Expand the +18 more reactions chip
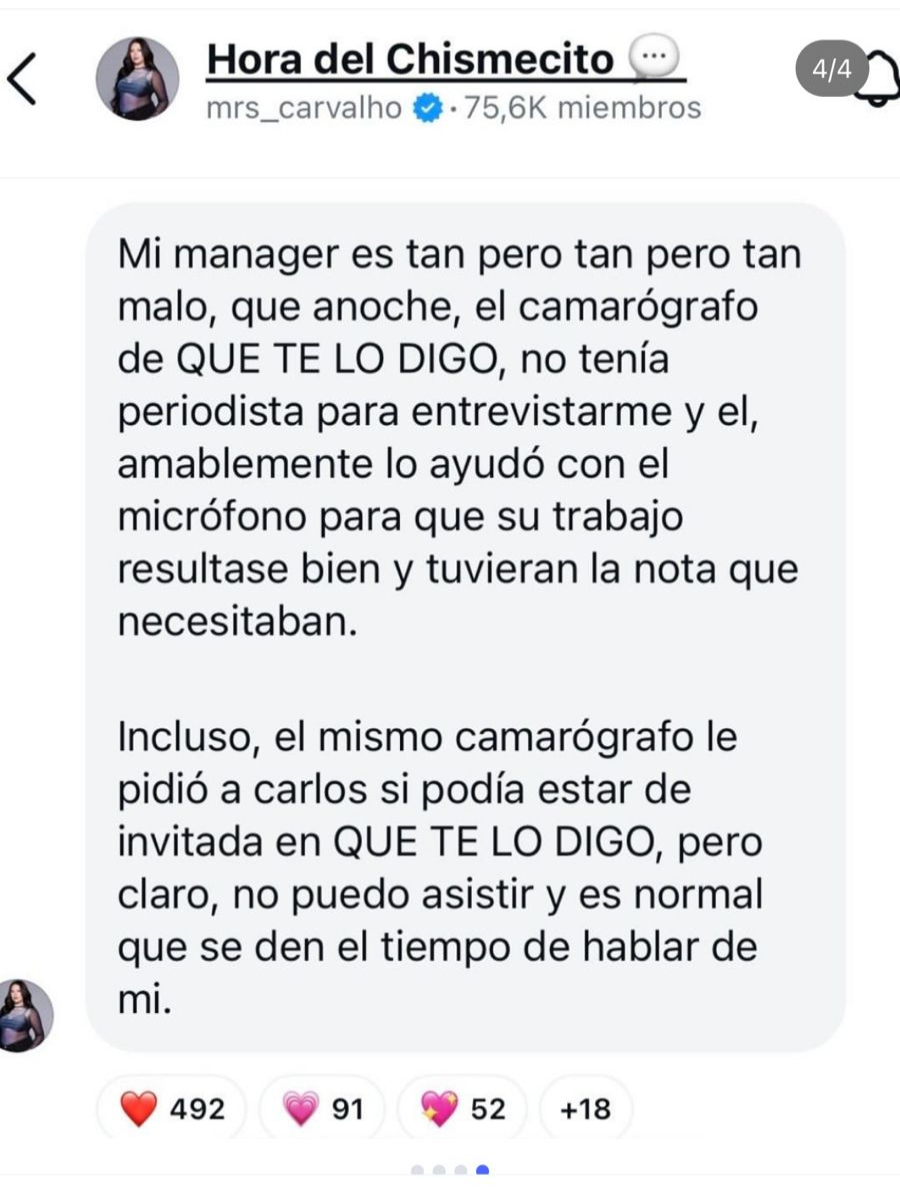 point(585,1108)
